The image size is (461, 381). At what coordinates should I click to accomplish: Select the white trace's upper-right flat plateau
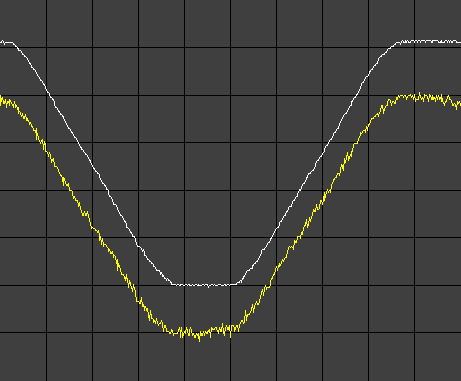(x=428, y=42)
